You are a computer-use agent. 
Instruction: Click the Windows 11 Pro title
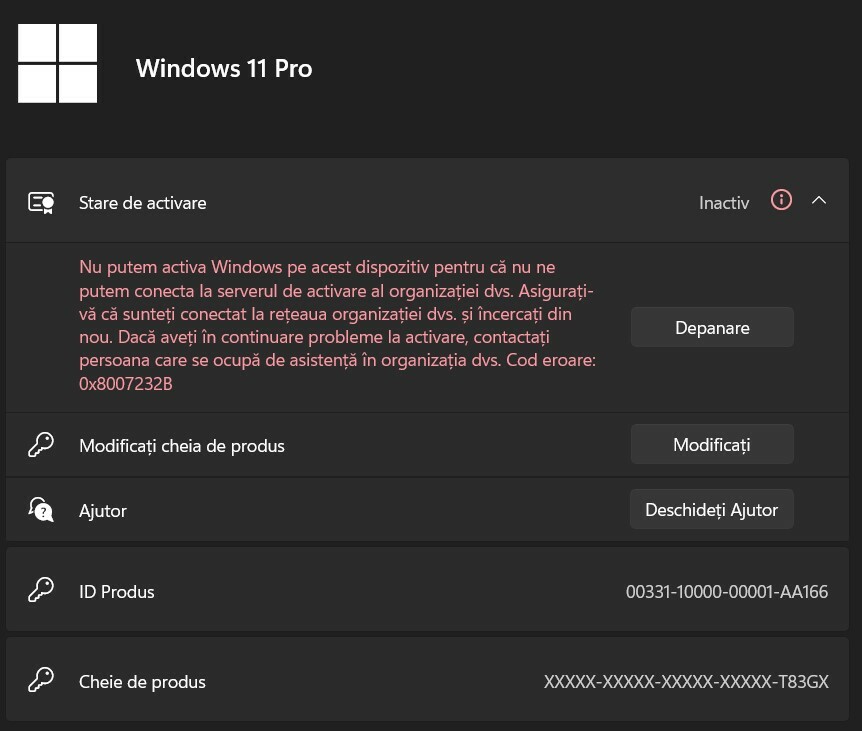[224, 69]
